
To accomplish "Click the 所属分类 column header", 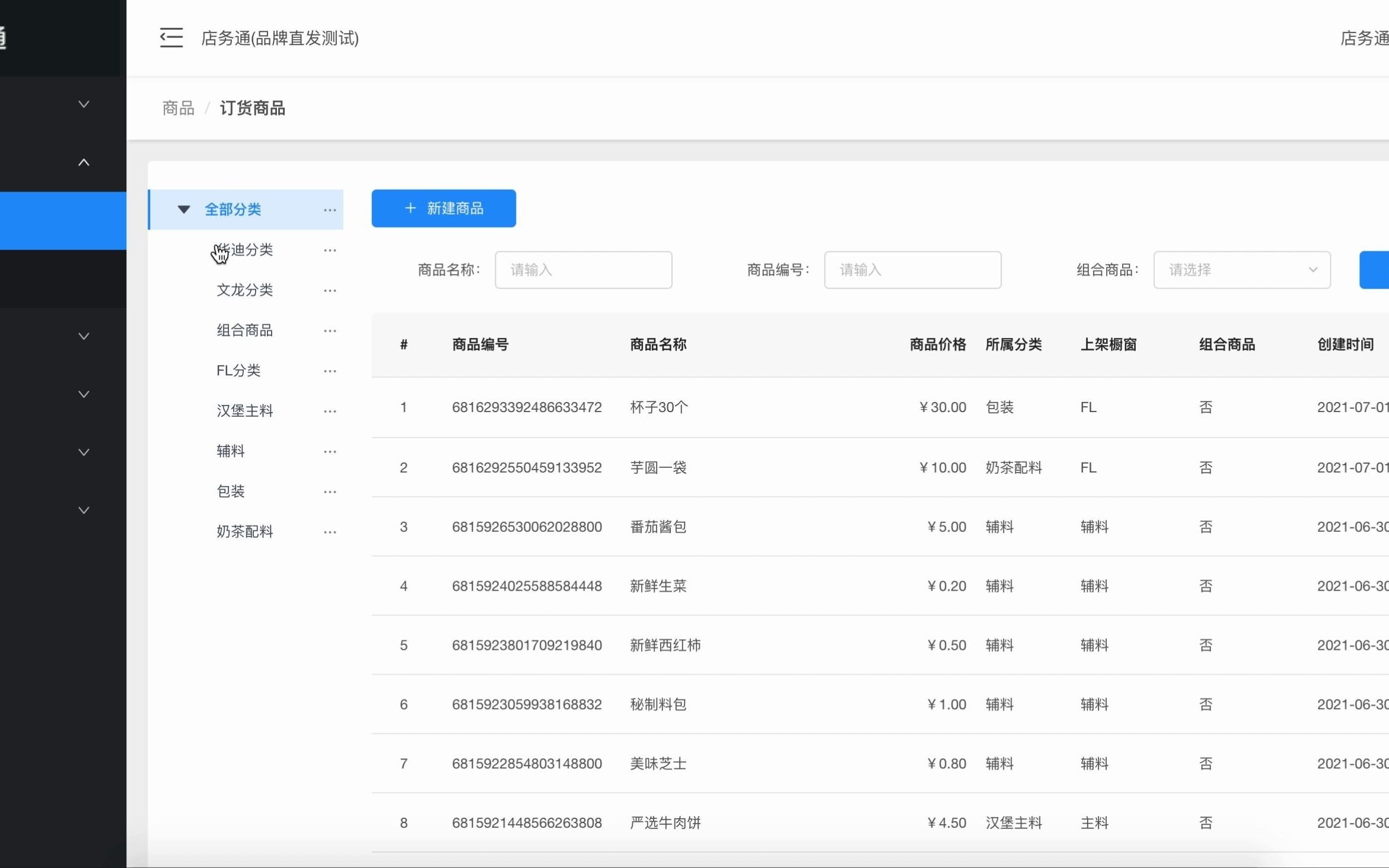I will tap(1014, 344).
